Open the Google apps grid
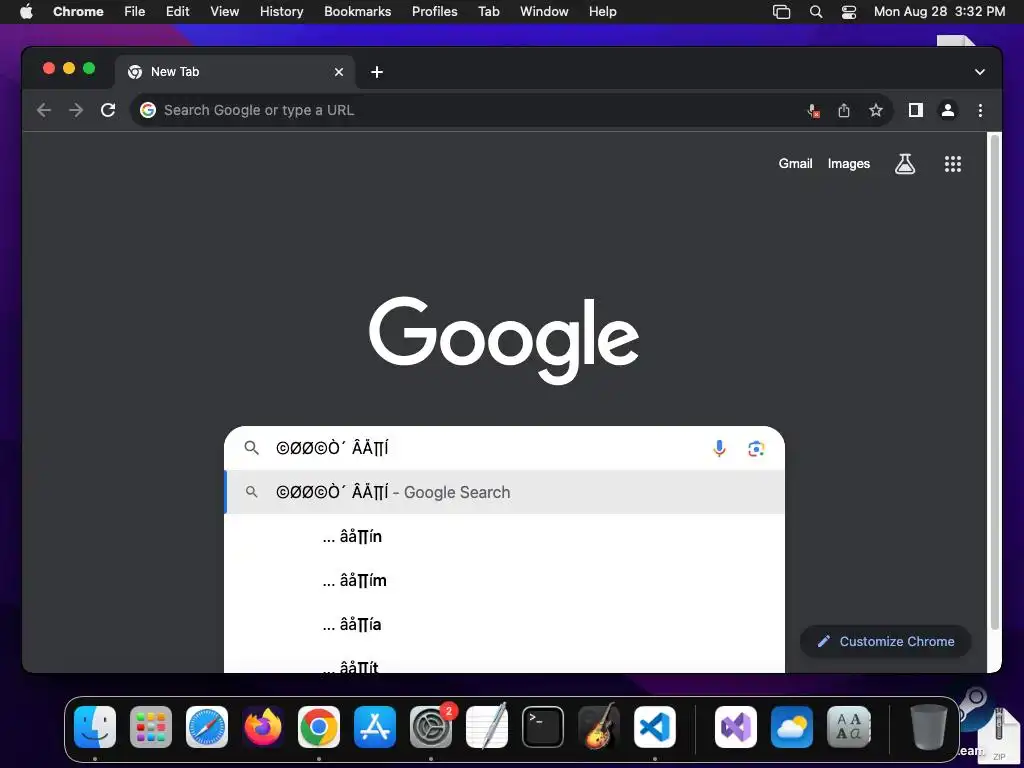The image size is (1024, 768). pos(953,164)
